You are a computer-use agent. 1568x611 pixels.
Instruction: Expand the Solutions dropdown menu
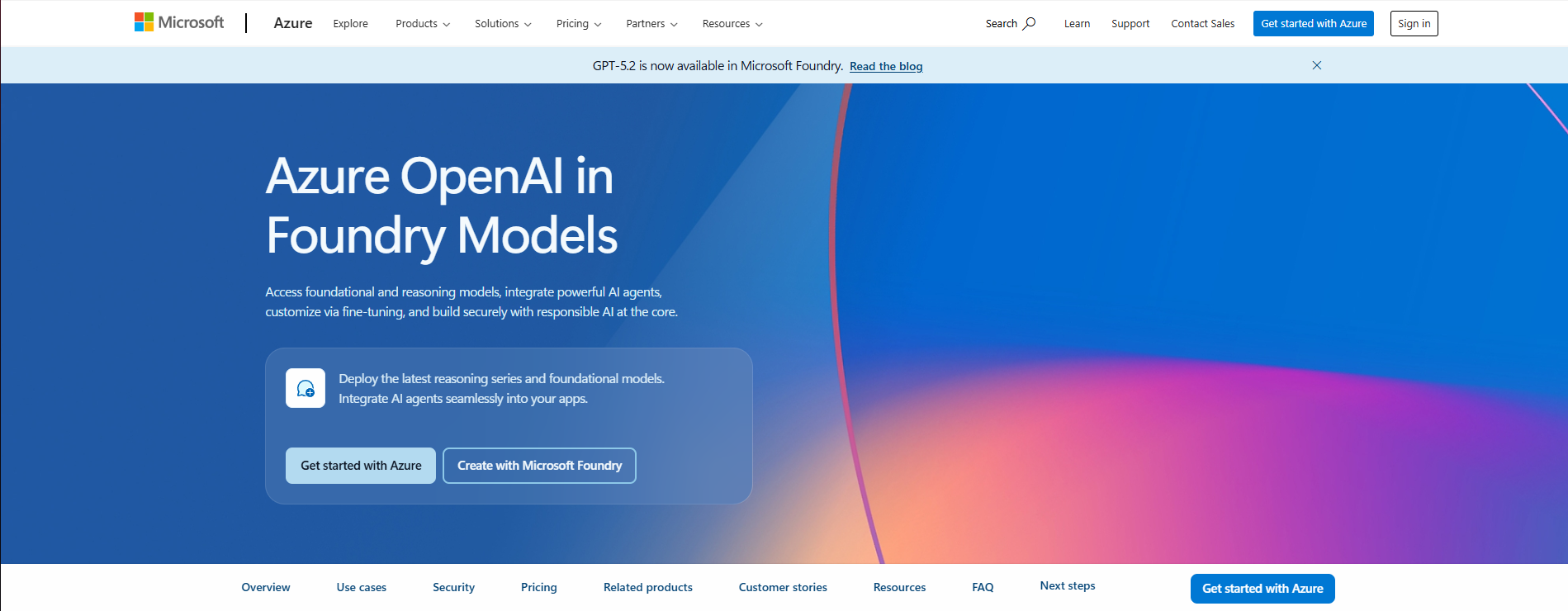[x=503, y=24]
